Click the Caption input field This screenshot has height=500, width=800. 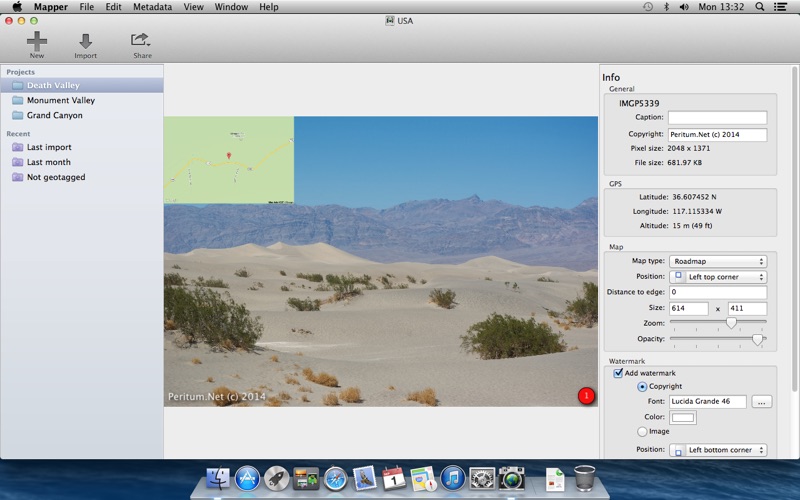click(717, 117)
